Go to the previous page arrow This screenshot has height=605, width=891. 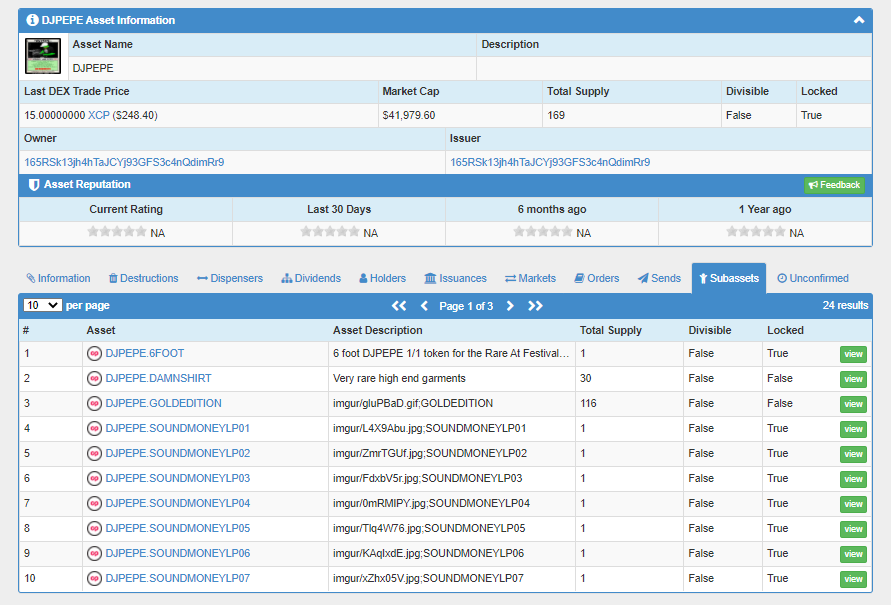tap(424, 306)
